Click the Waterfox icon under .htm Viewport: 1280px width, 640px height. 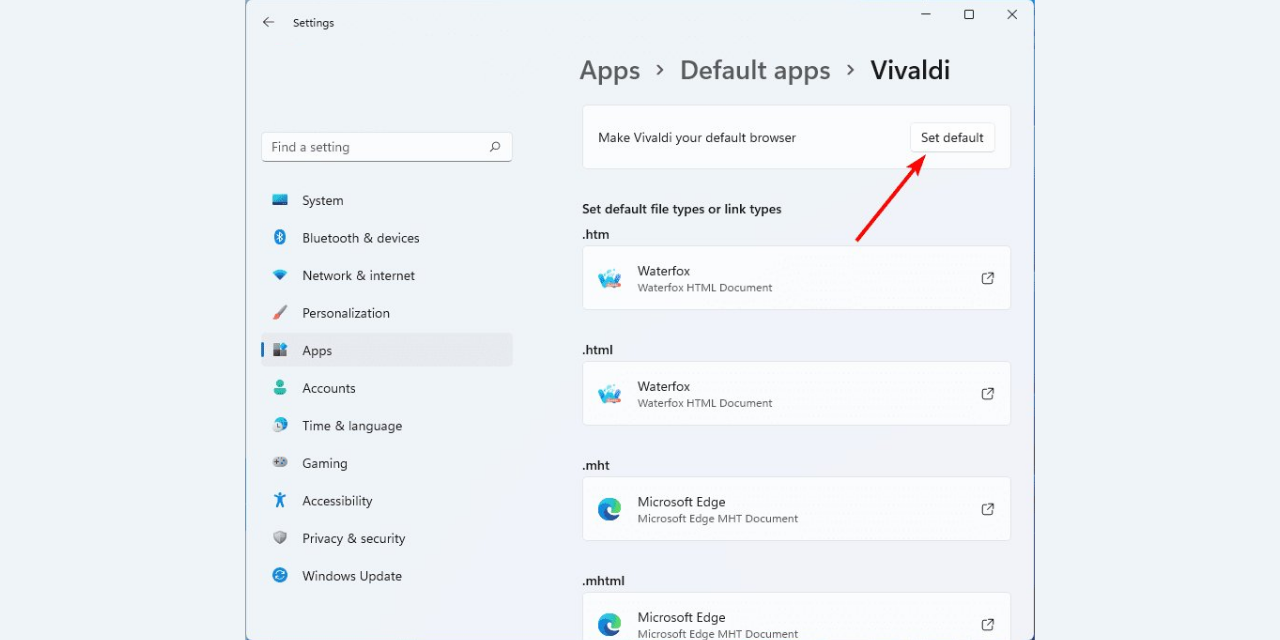tap(610, 279)
